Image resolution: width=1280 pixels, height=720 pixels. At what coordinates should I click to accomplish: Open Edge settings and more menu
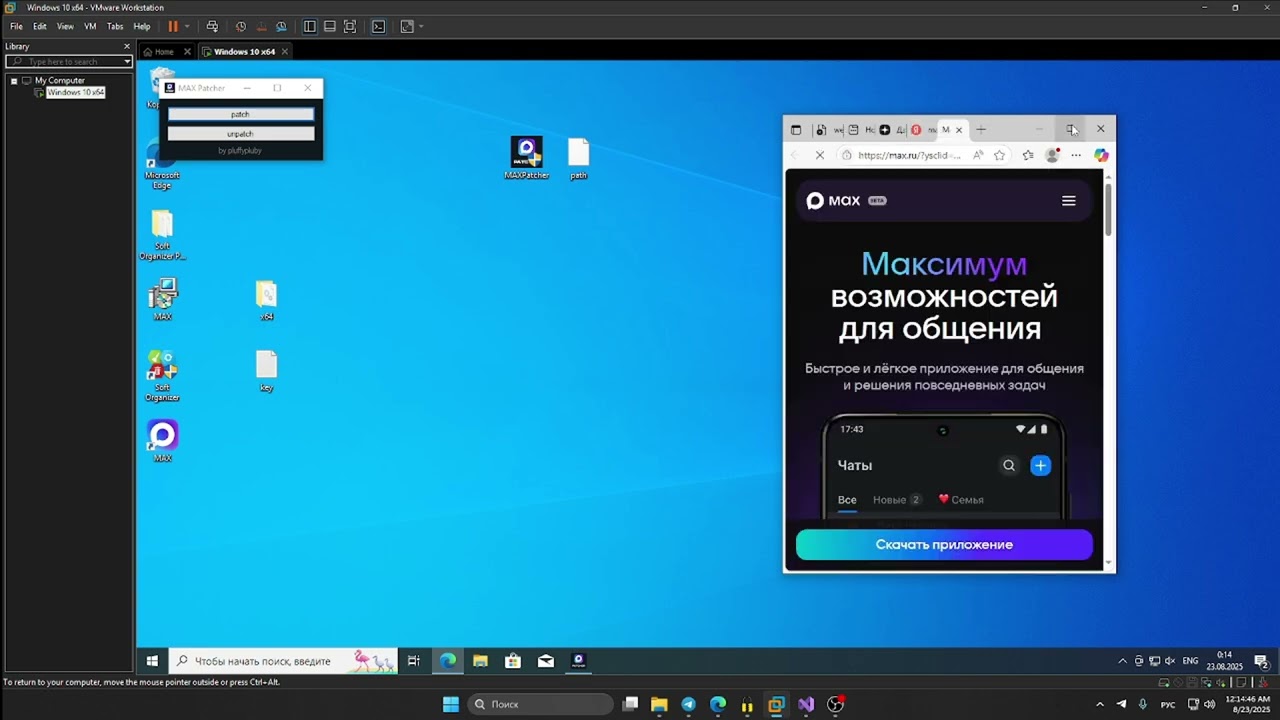pyautogui.click(x=1076, y=155)
